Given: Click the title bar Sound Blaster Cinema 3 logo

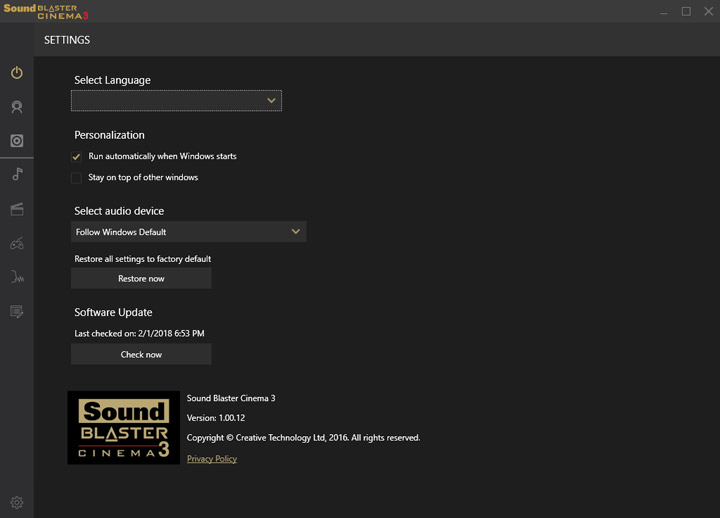Looking at the screenshot, I should click(45, 12).
